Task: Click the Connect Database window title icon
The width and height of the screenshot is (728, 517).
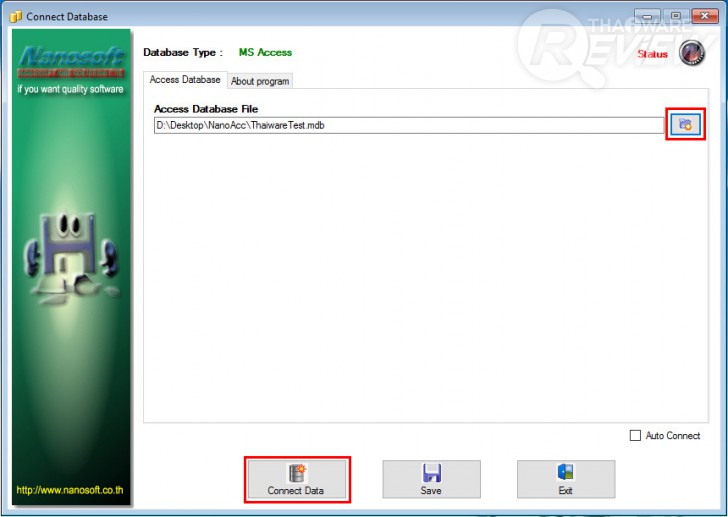Action: (16, 17)
